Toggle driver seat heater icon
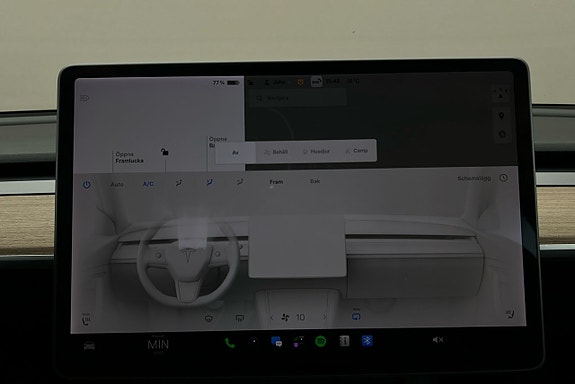The height and width of the screenshot is (384, 575). point(86,320)
